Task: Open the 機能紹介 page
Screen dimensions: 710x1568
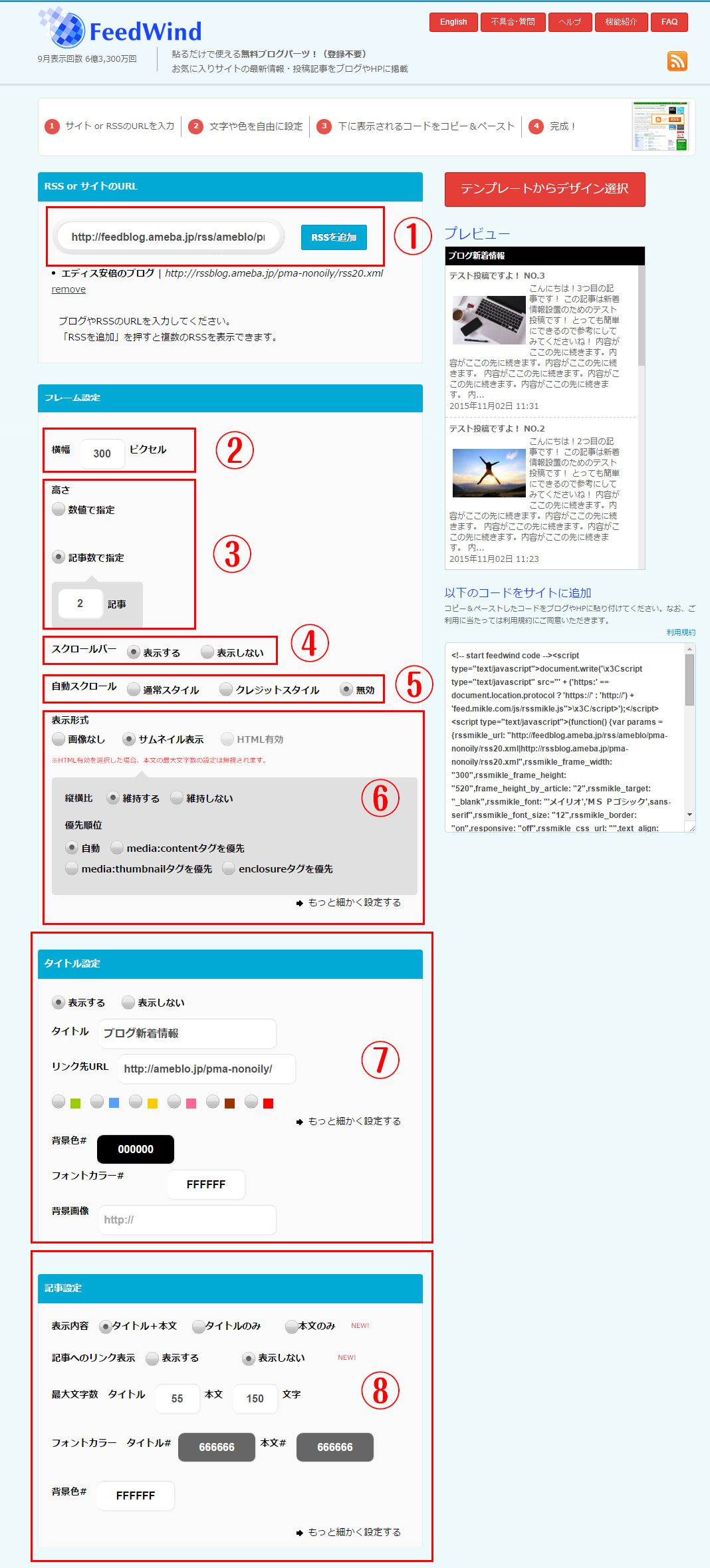Action: point(621,22)
